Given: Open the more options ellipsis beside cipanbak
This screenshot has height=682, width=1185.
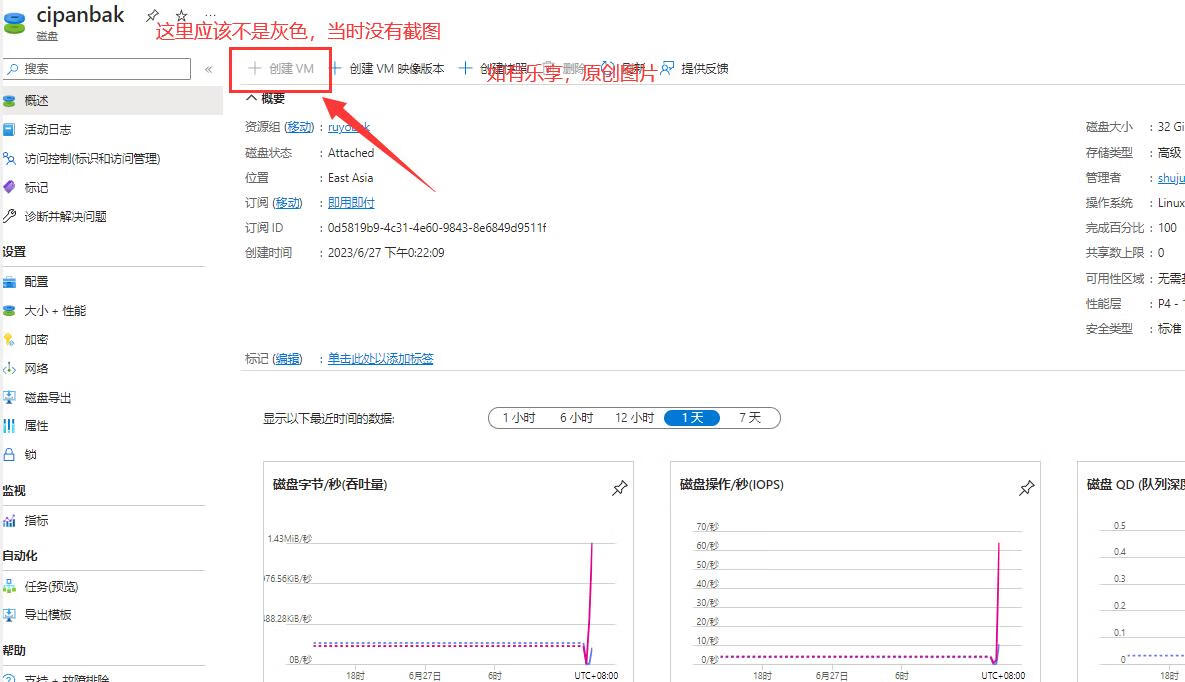Looking at the screenshot, I should 210,15.
